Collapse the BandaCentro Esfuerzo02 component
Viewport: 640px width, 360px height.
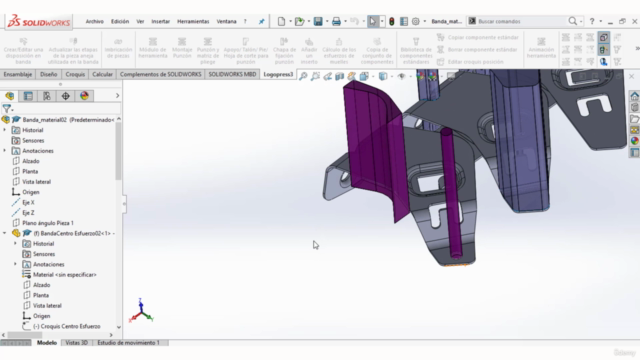tap(5, 233)
